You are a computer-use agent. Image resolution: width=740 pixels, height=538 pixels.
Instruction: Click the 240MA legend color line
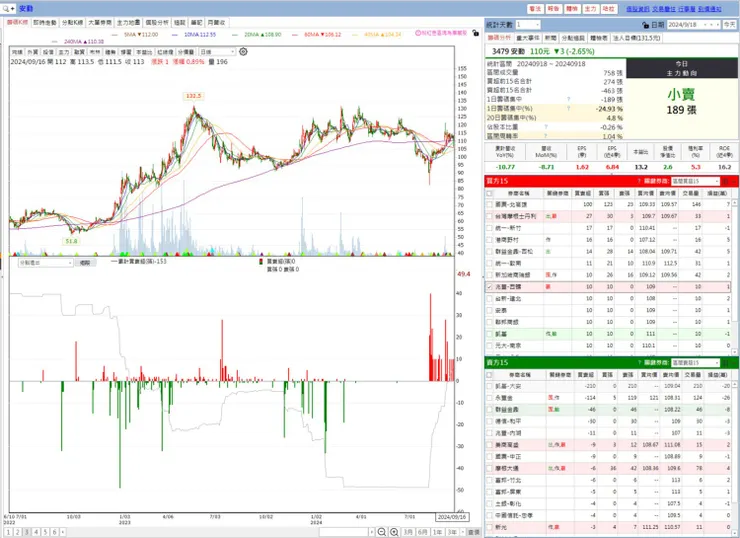(55, 42)
